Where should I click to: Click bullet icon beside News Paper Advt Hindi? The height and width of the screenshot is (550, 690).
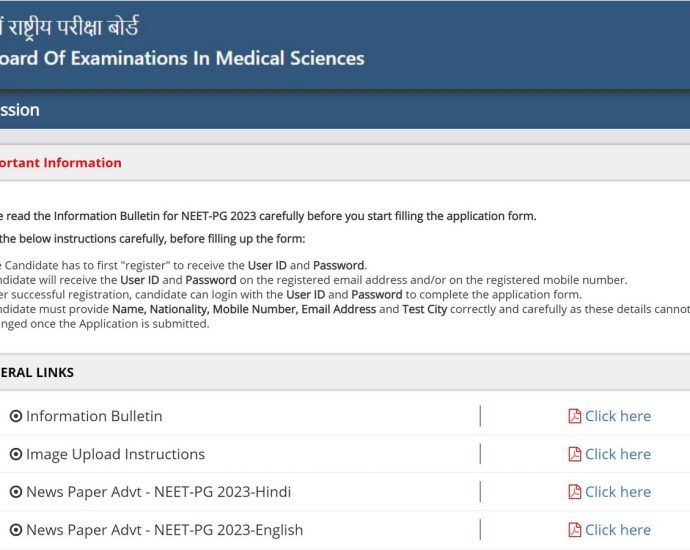point(16,492)
